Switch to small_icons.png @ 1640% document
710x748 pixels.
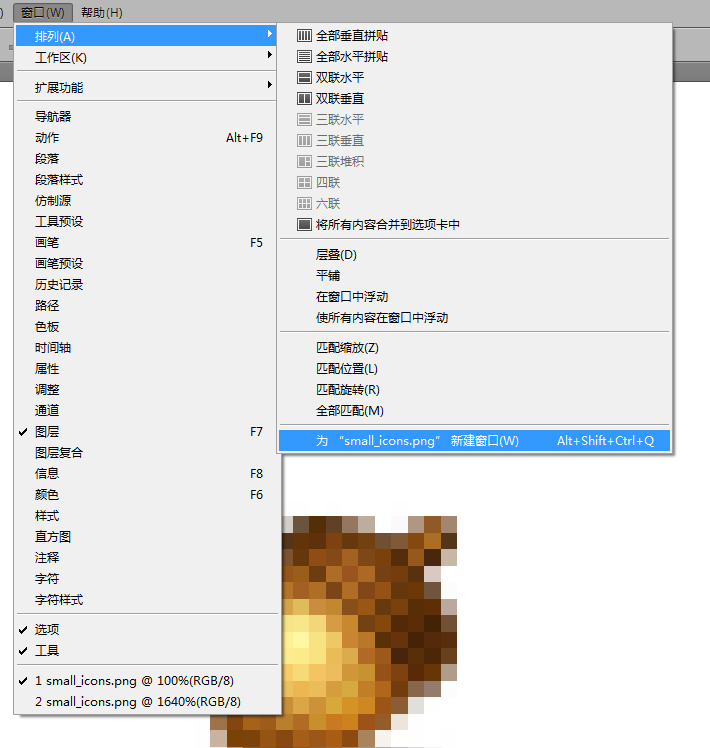pos(138,702)
